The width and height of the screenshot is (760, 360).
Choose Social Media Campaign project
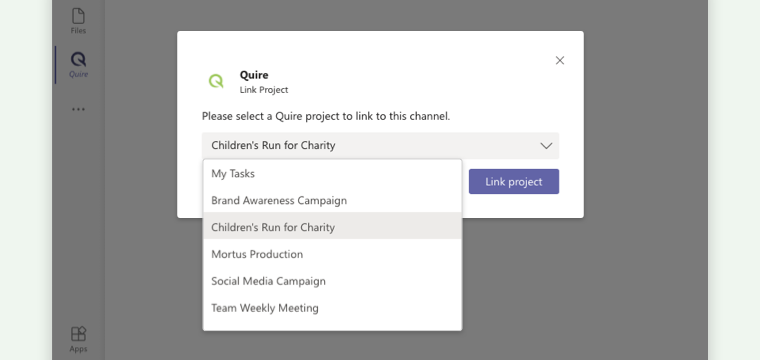(332, 281)
